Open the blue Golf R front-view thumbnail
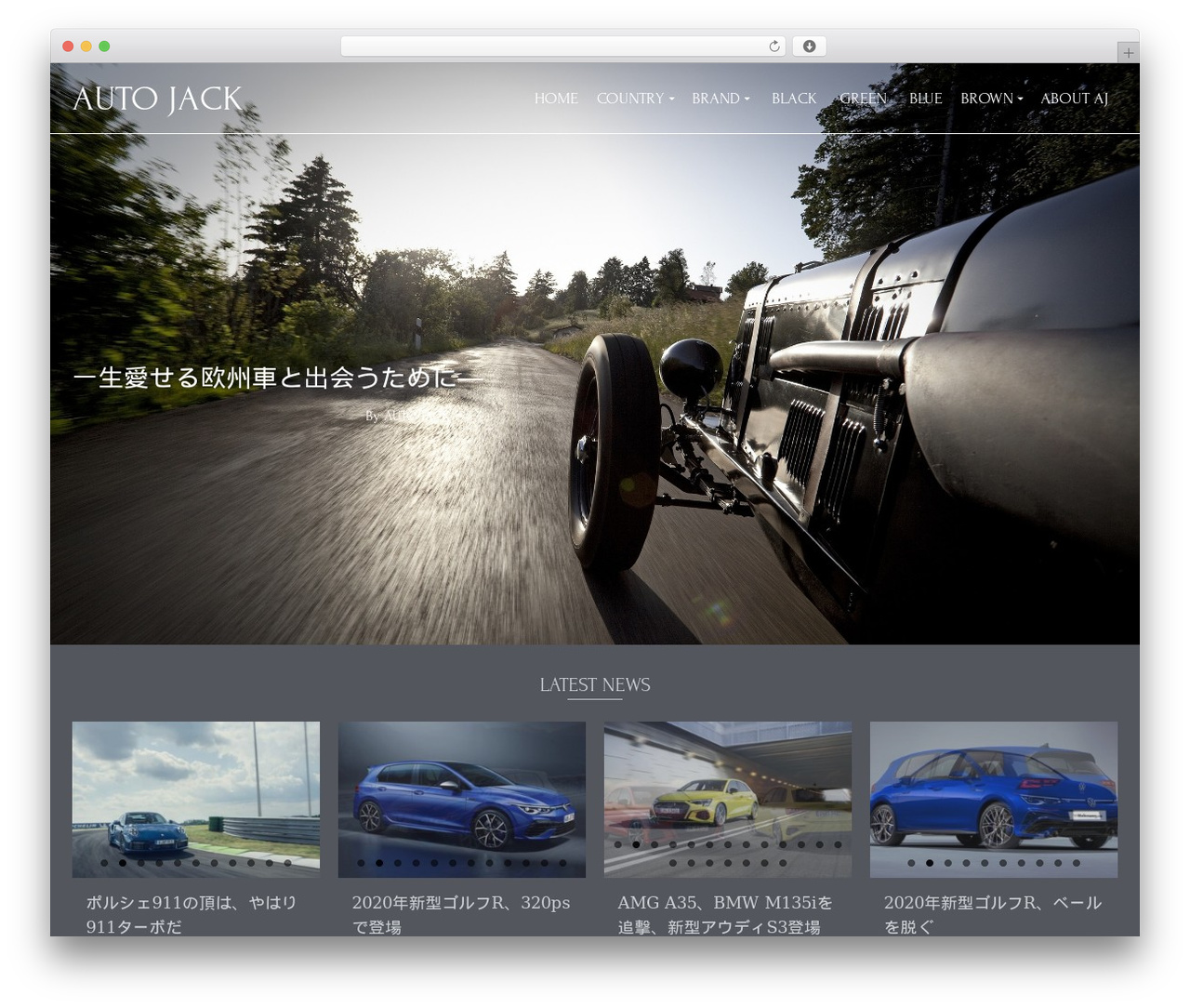Viewport: 1190px width, 1008px height. (462, 800)
